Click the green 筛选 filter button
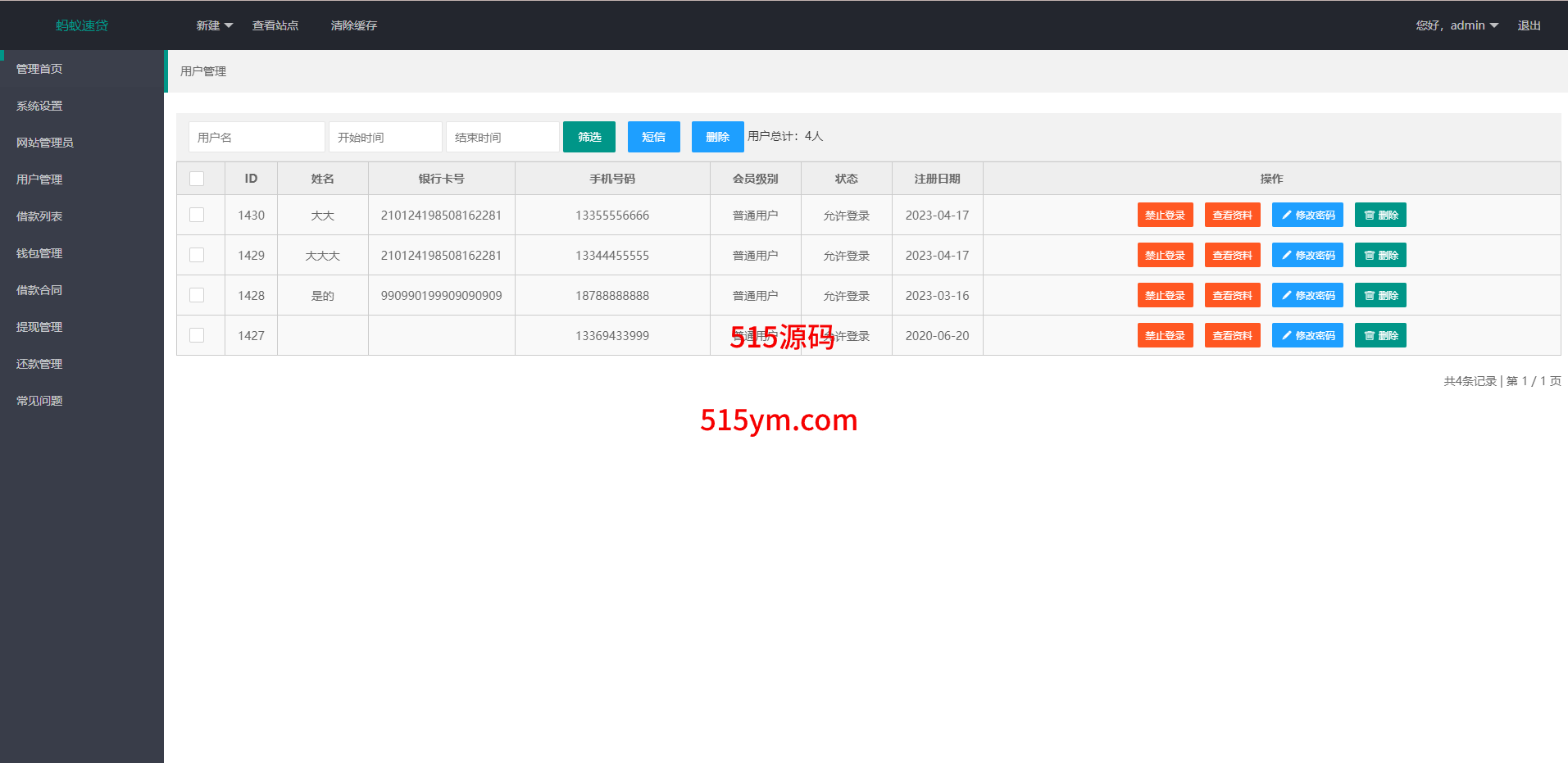The image size is (1568, 763). coord(589,137)
